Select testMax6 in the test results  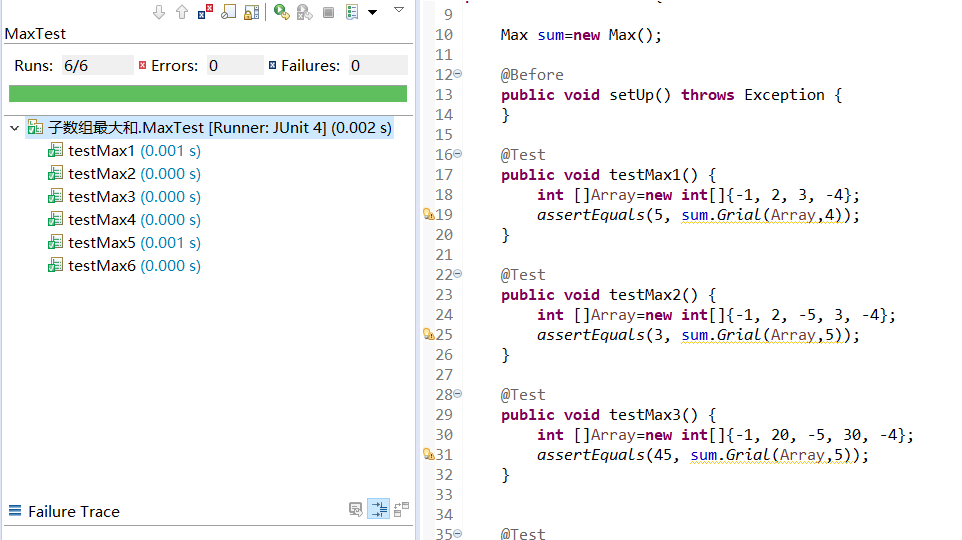[134, 266]
